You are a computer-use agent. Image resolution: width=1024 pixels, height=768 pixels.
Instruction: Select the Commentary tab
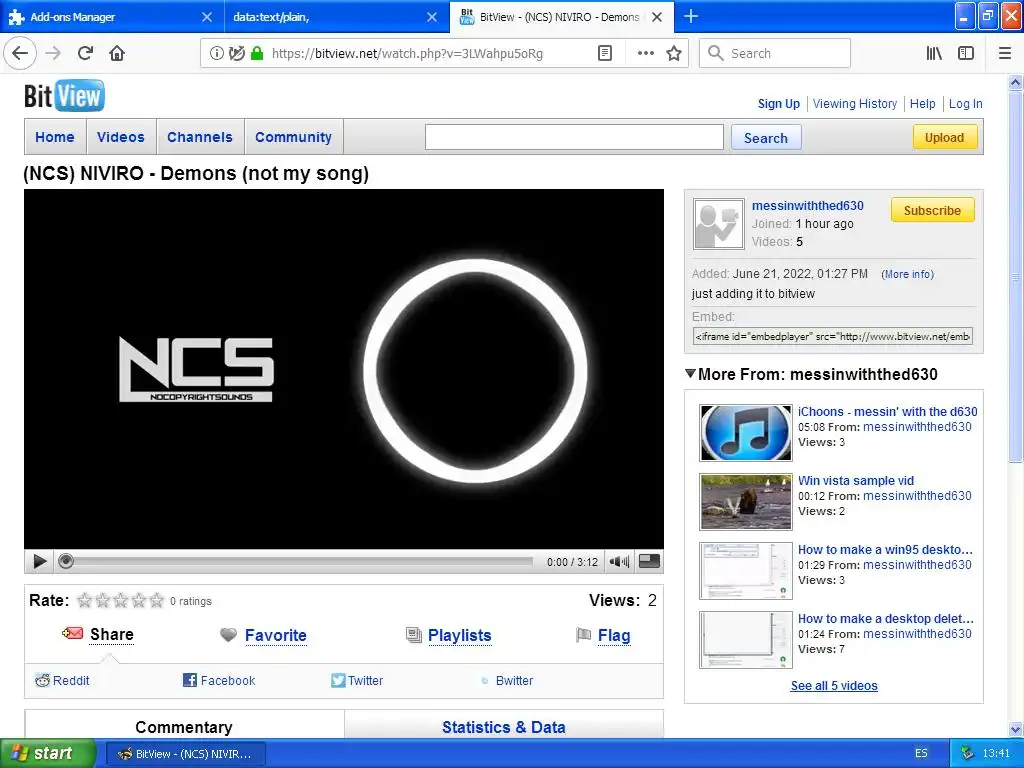[x=184, y=727]
